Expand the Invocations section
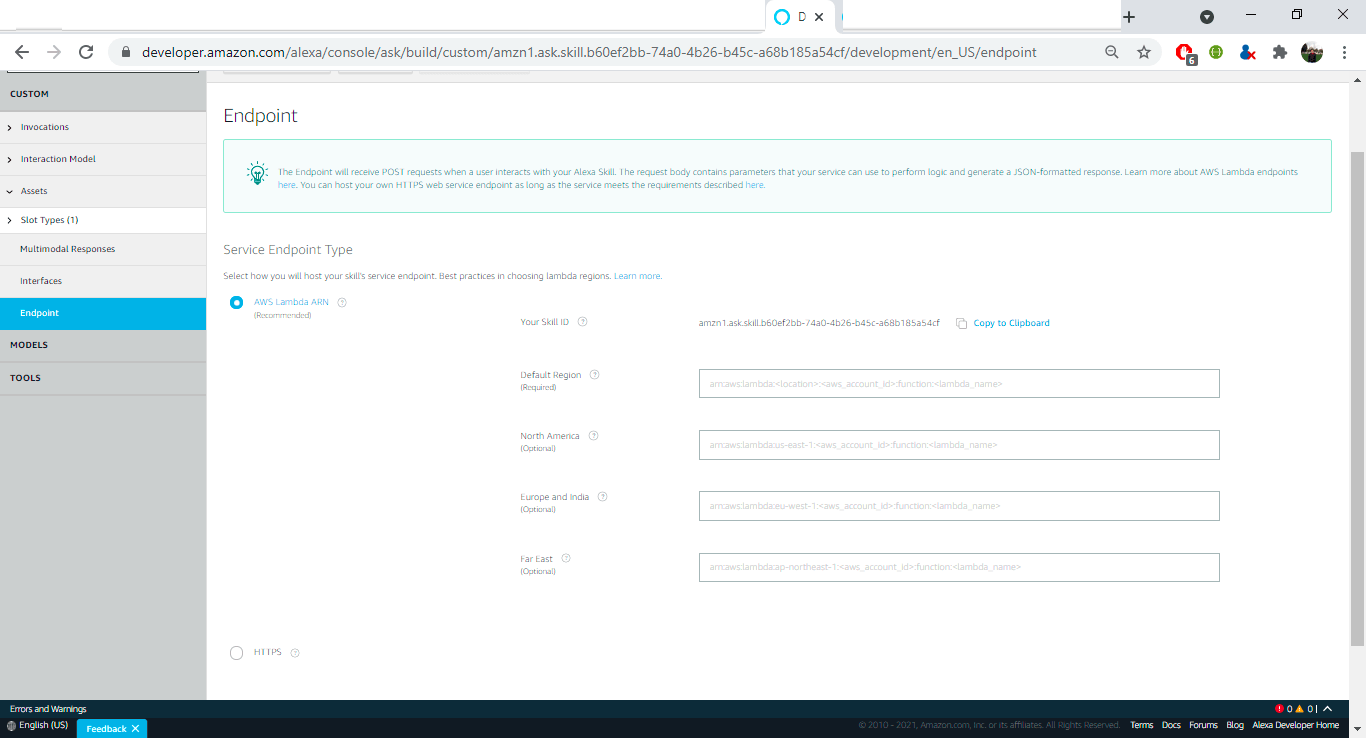 click(103, 127)
